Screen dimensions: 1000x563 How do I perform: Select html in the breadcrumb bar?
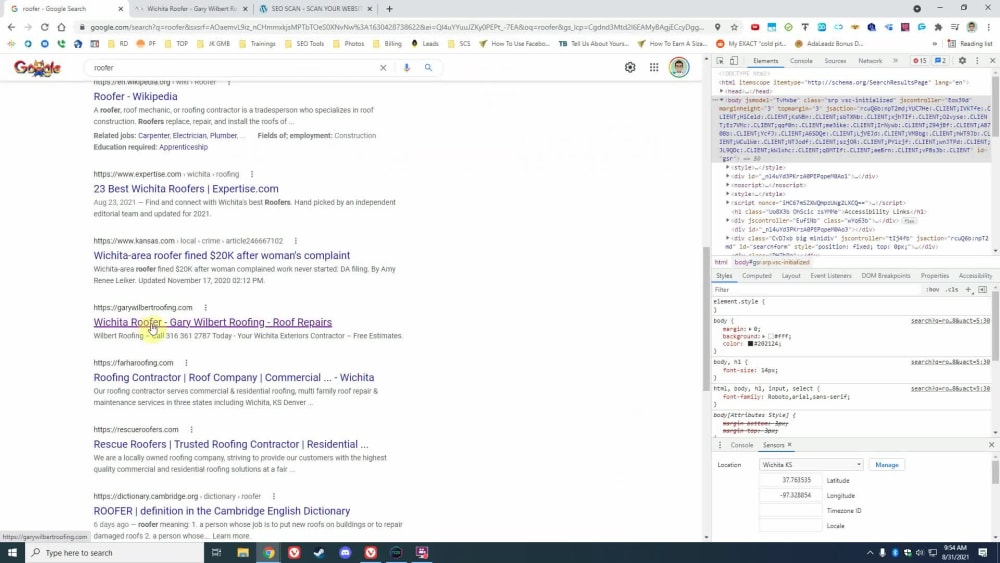coord(721,262)
